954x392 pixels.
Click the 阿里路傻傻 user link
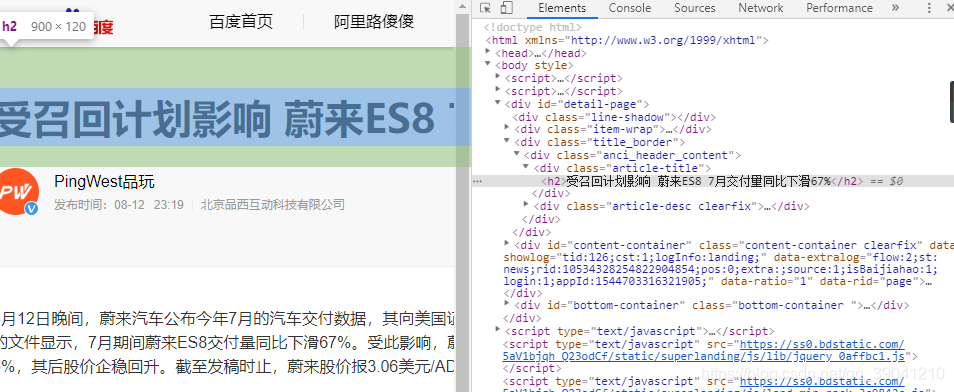pos(374,22)
